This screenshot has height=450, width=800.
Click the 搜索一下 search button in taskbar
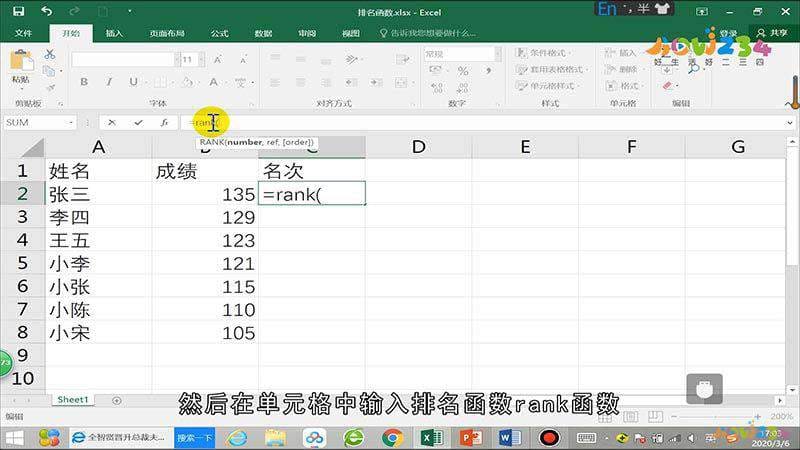pyautogui.click(x=194, y=438)
